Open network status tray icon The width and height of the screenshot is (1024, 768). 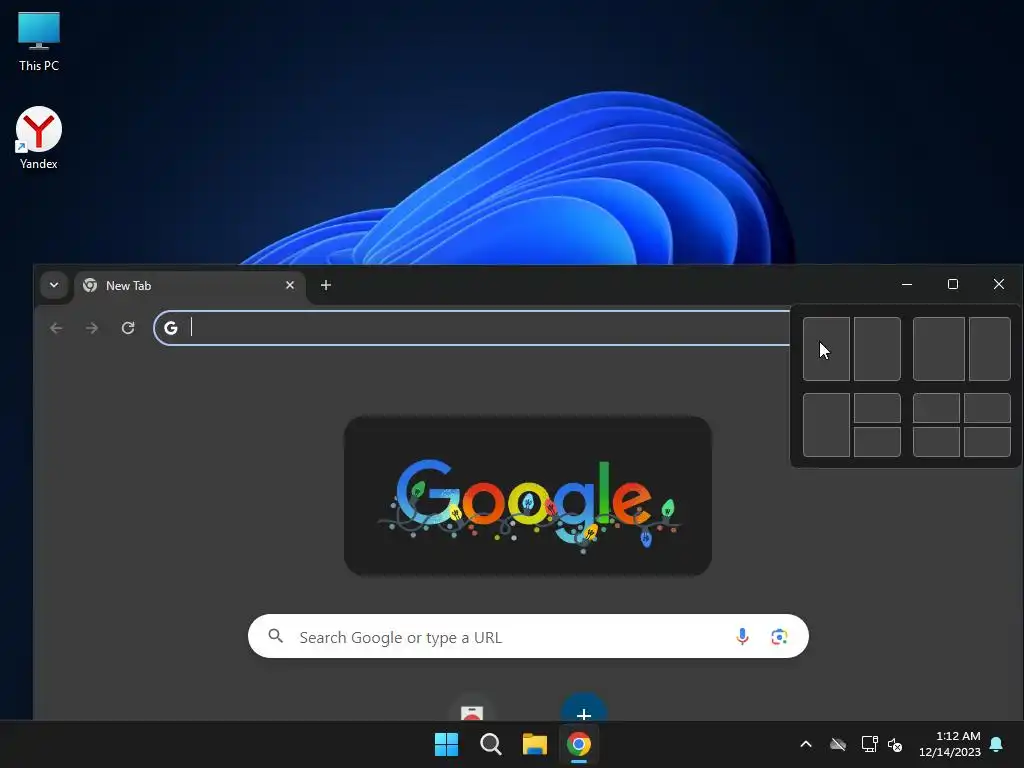869,744
